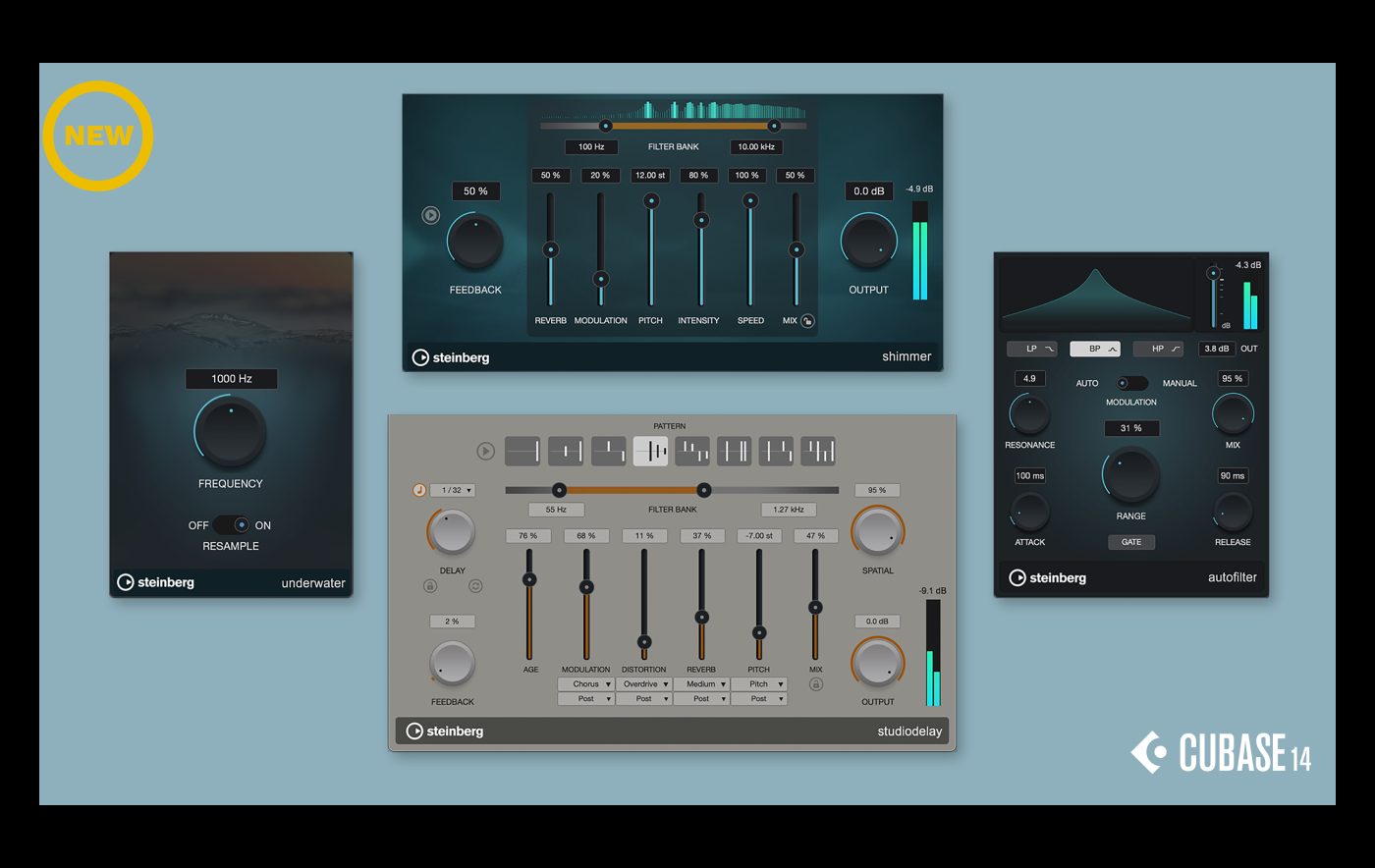Click the shimmer Feedback knob
Screen dimensions: 1375x868
pos(475,242)
